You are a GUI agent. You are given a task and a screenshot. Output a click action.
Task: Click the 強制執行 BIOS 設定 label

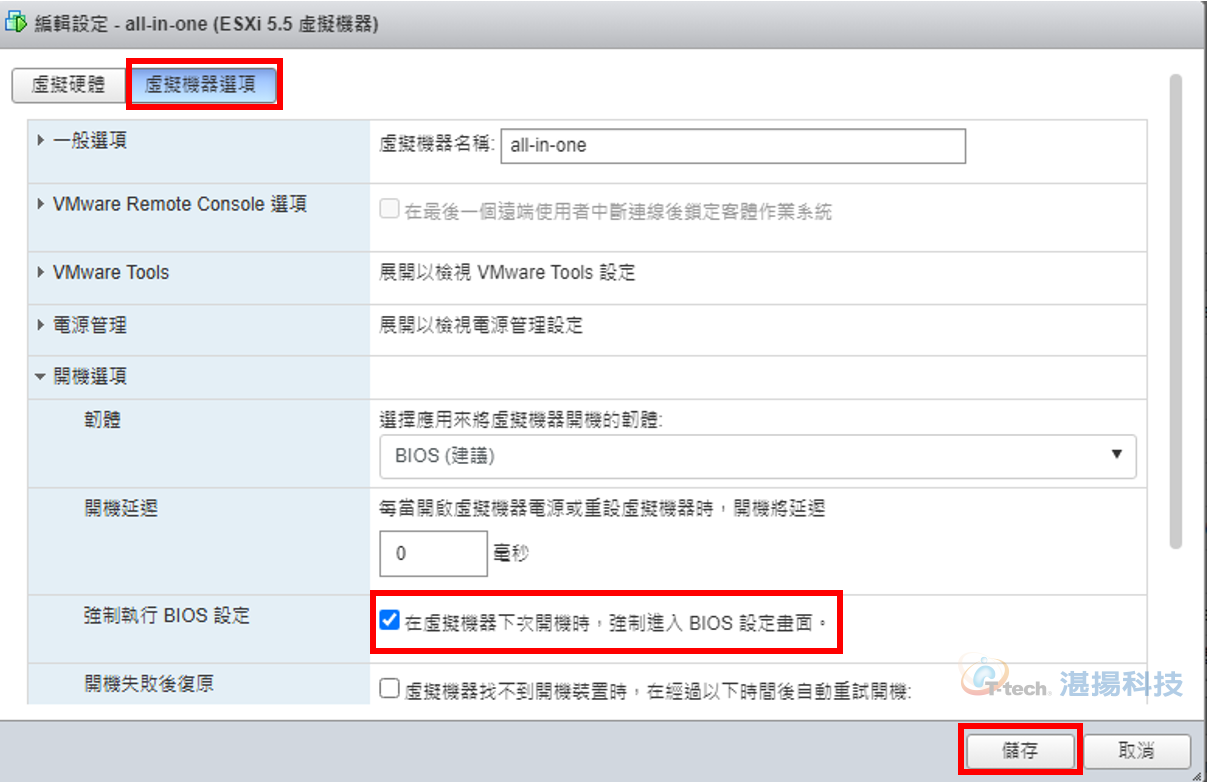(167, 616)
